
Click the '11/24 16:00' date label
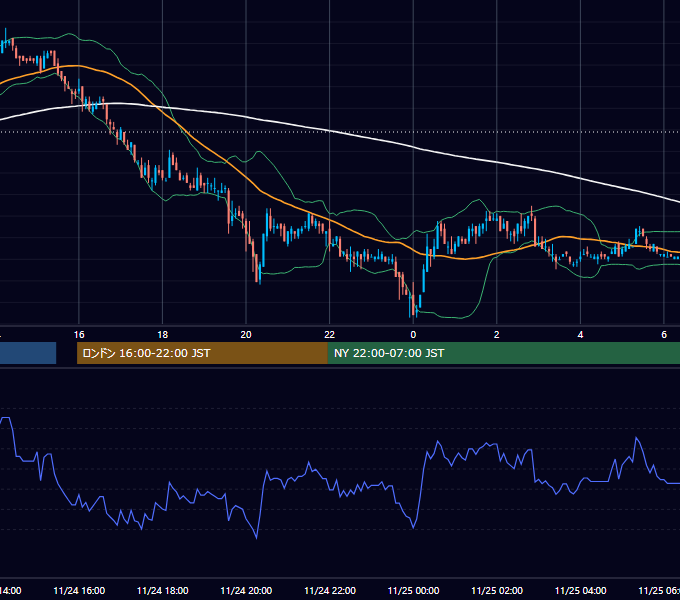[79, 590]
